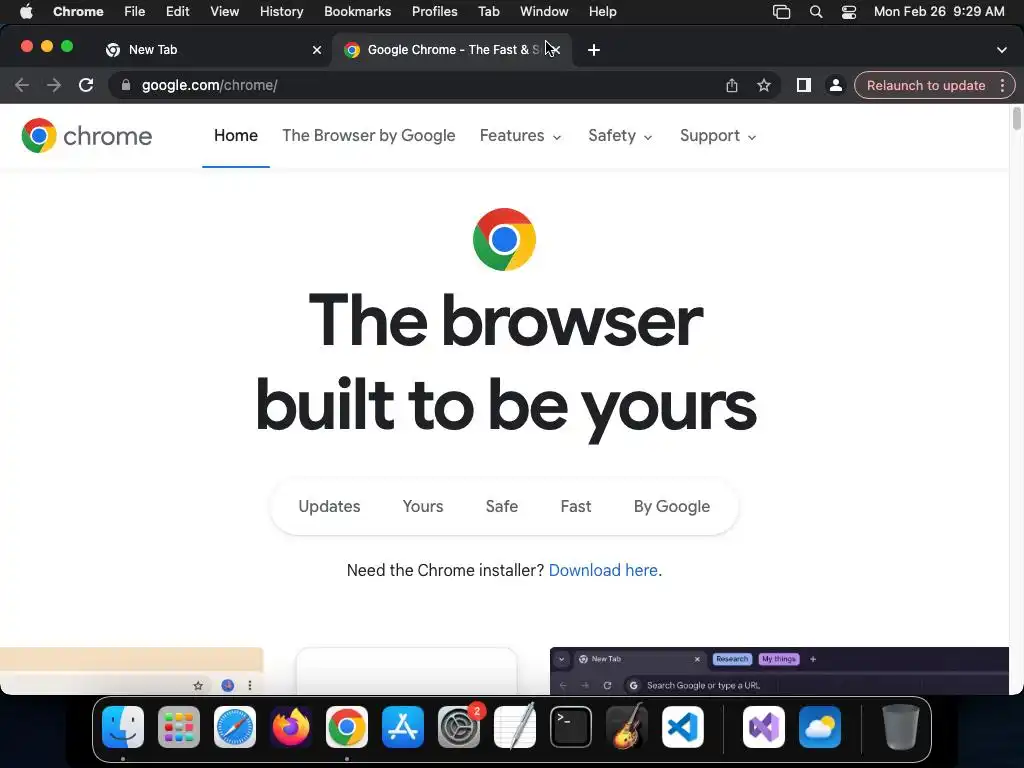Open the Bookmarks menu
The width and height of the screenshot is (1024, 768).
pos(357,12)
